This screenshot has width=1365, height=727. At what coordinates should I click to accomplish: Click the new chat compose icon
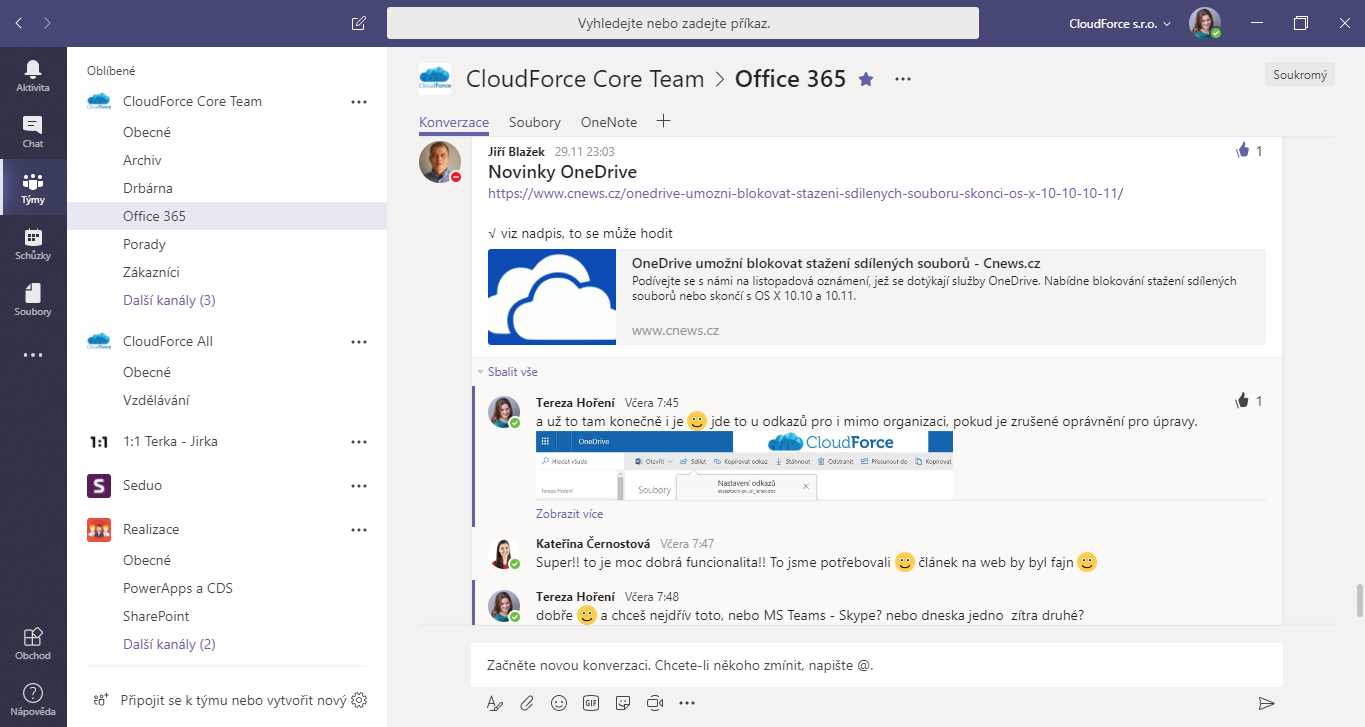click(x=359, y=22)
